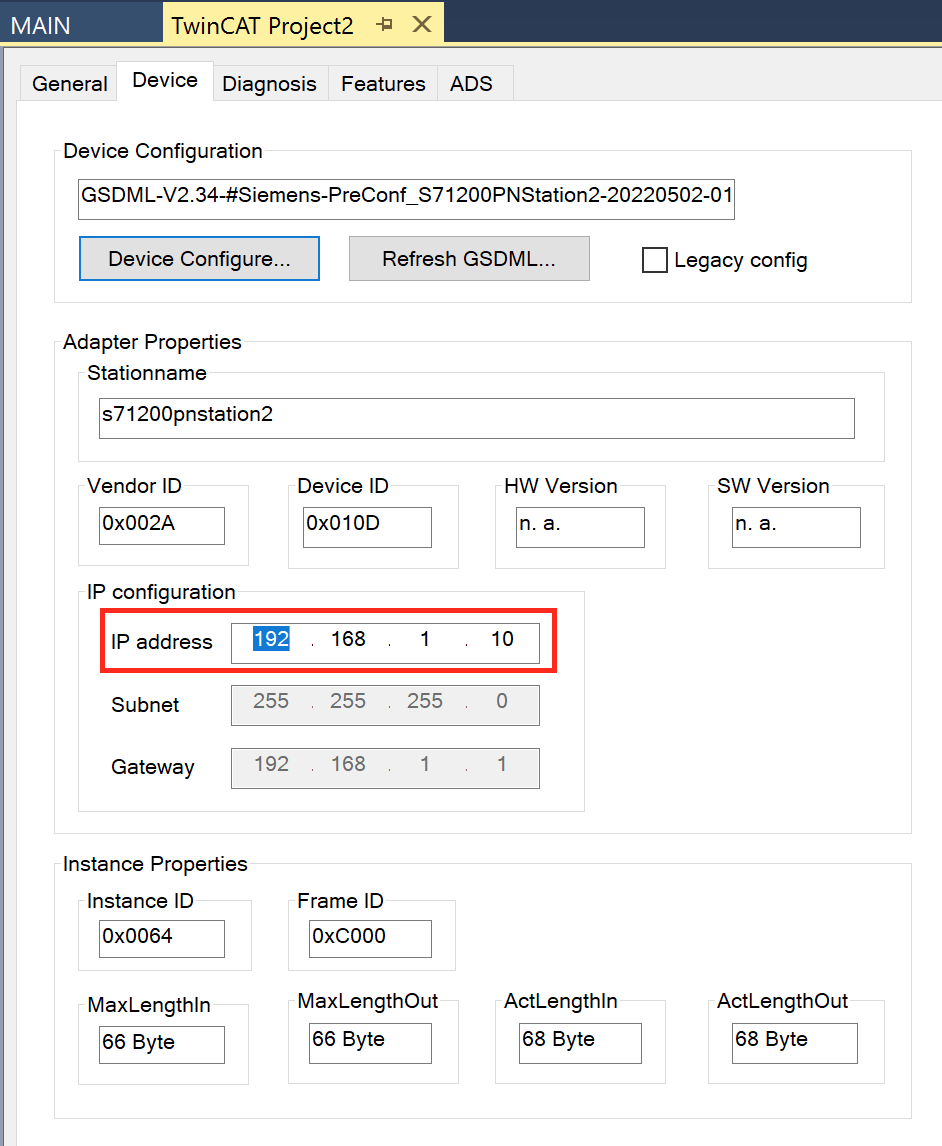Click the last IP address octet 10
This screenshot has height=1146, width=942.
point(502,639)
